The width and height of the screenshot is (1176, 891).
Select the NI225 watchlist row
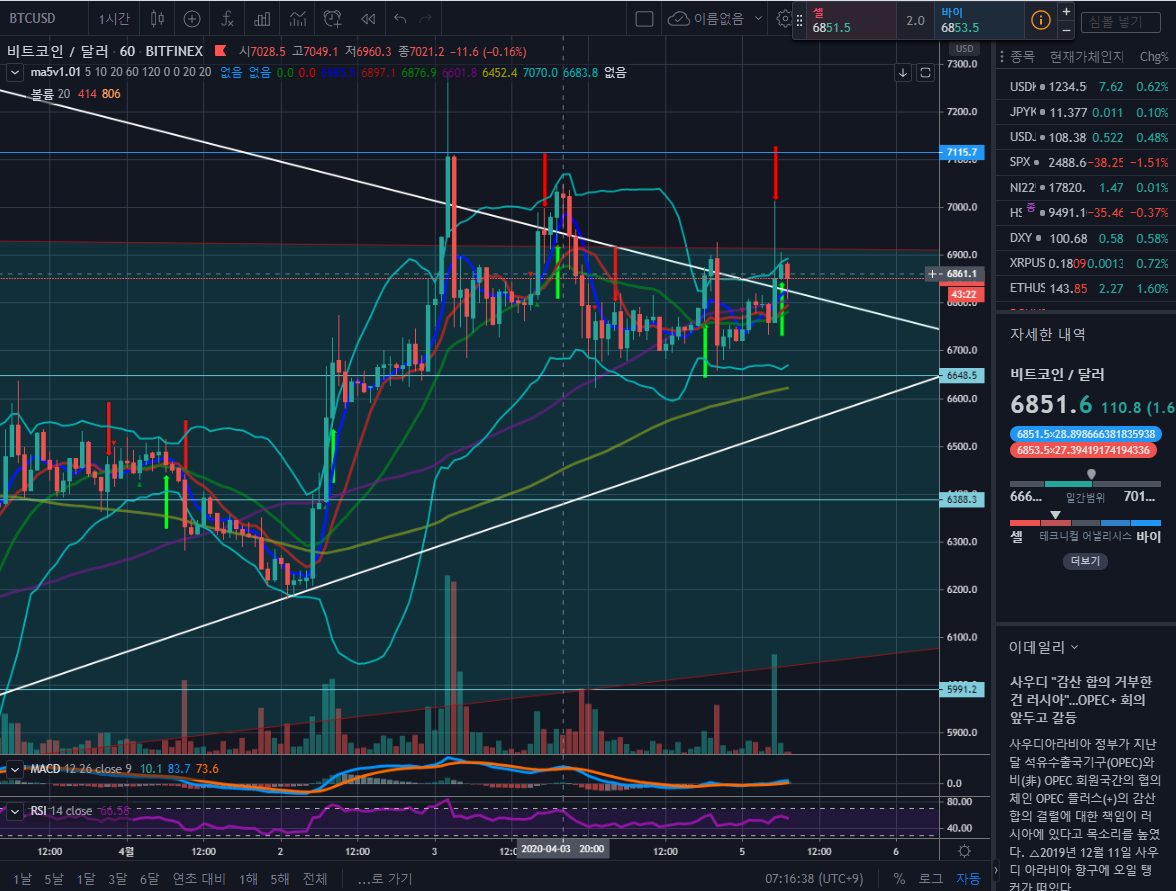tap(1085, 188)
